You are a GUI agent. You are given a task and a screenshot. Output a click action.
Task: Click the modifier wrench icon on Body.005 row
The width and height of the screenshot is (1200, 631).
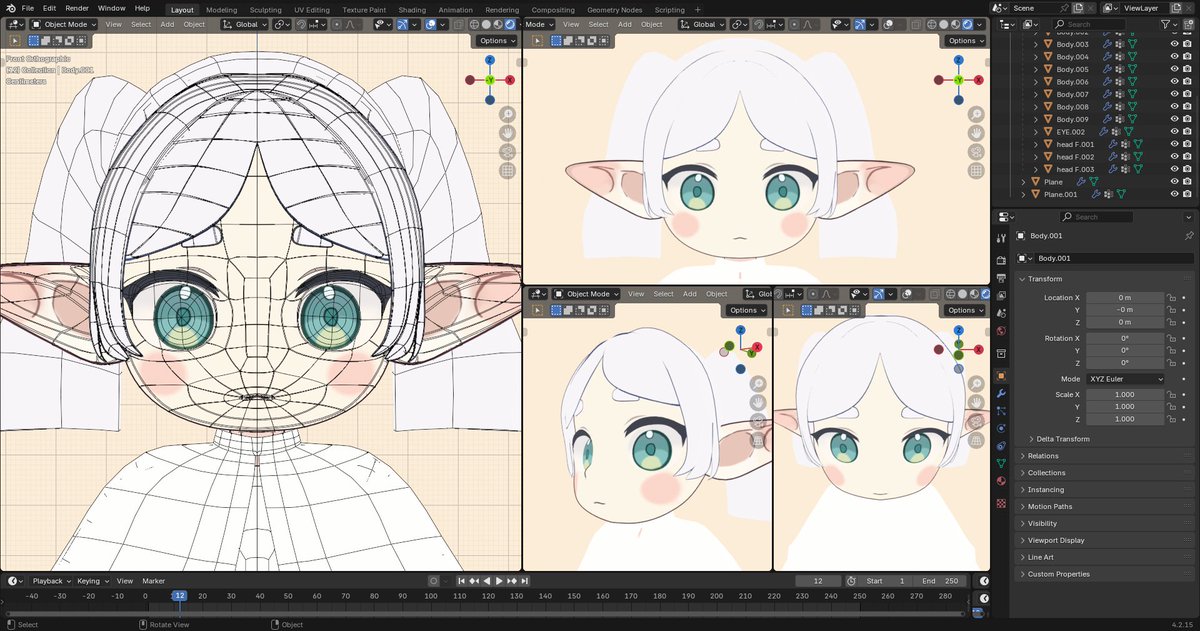point(1106,69)
